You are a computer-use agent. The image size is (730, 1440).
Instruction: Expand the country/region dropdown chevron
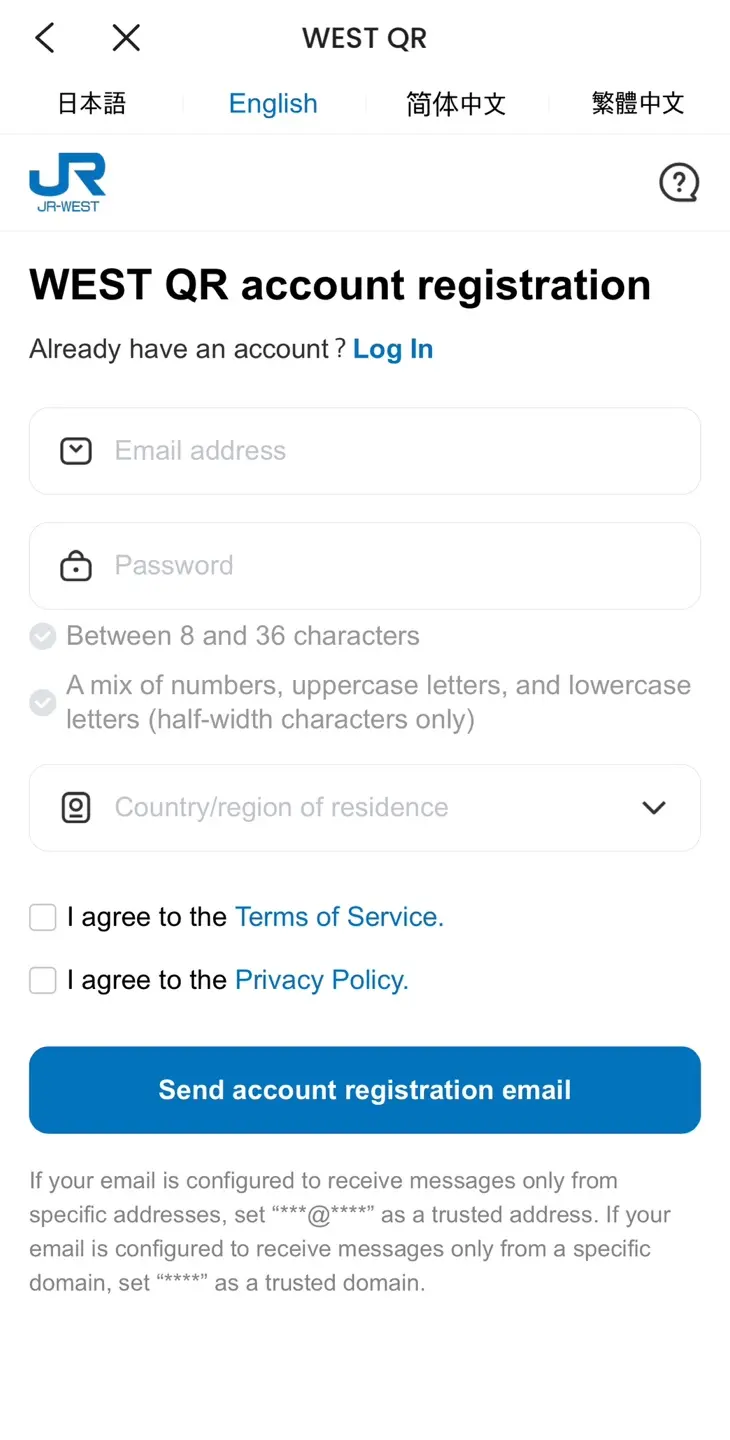click(x=654, y=808)
